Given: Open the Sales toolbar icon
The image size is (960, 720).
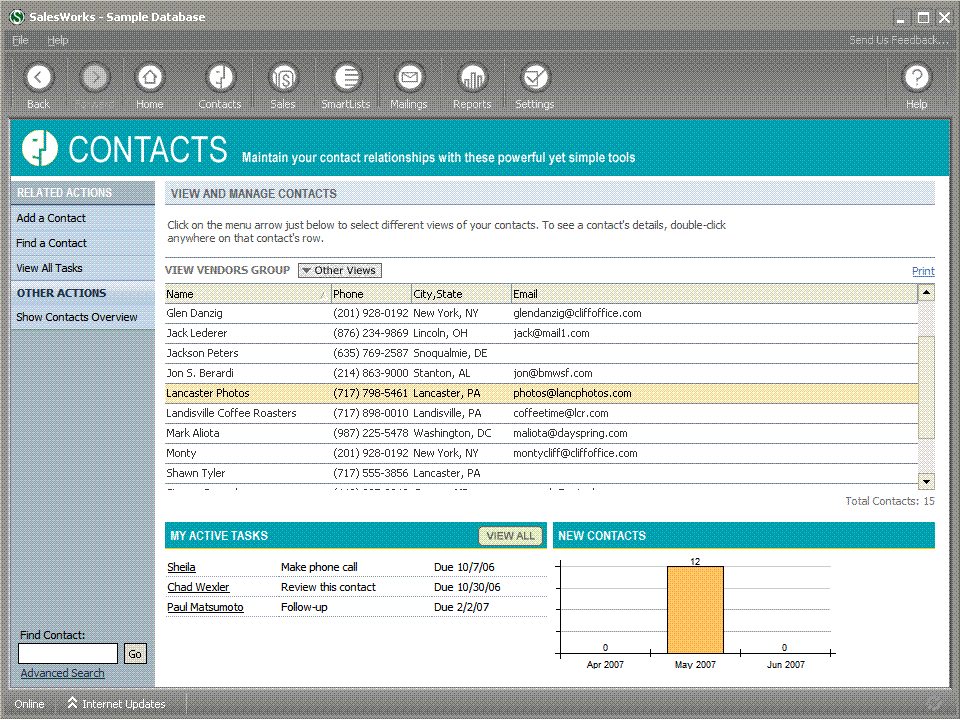Looking at the screenshot, I should pos(283,78).
